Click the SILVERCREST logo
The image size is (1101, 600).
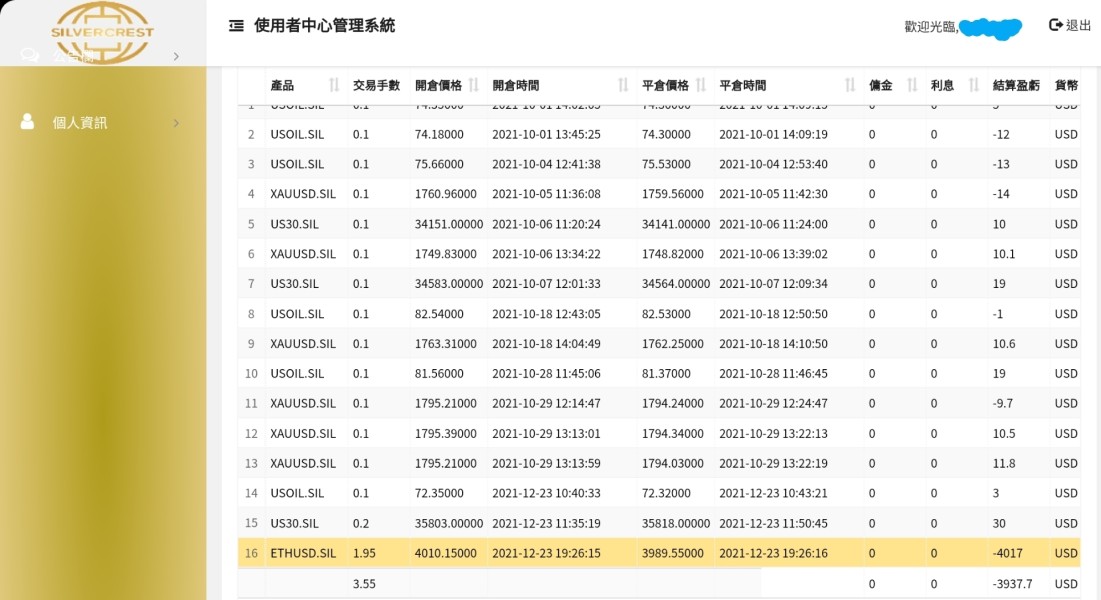102,32
